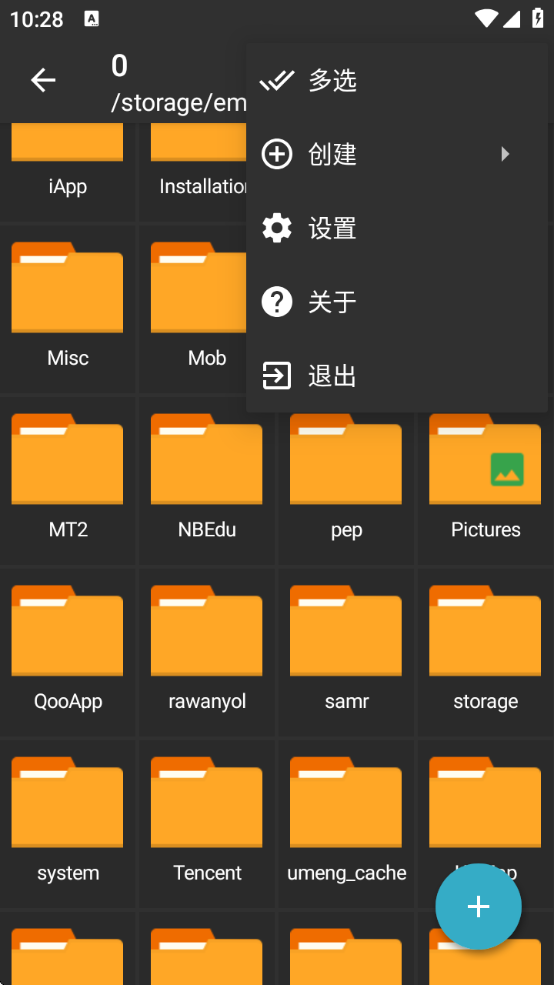Image resolution: width=554 pixels, height=985 pixels.
Task: Click the exit-arrow 退出 icon
Action: pyautogui.click(x=276, y=376)
